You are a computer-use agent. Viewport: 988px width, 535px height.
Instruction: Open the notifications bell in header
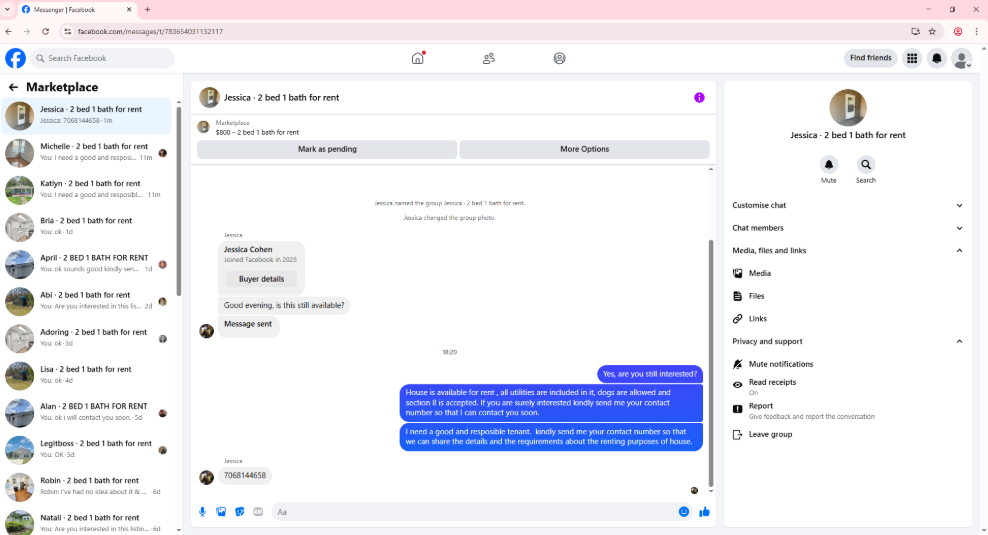coord(937,58)
